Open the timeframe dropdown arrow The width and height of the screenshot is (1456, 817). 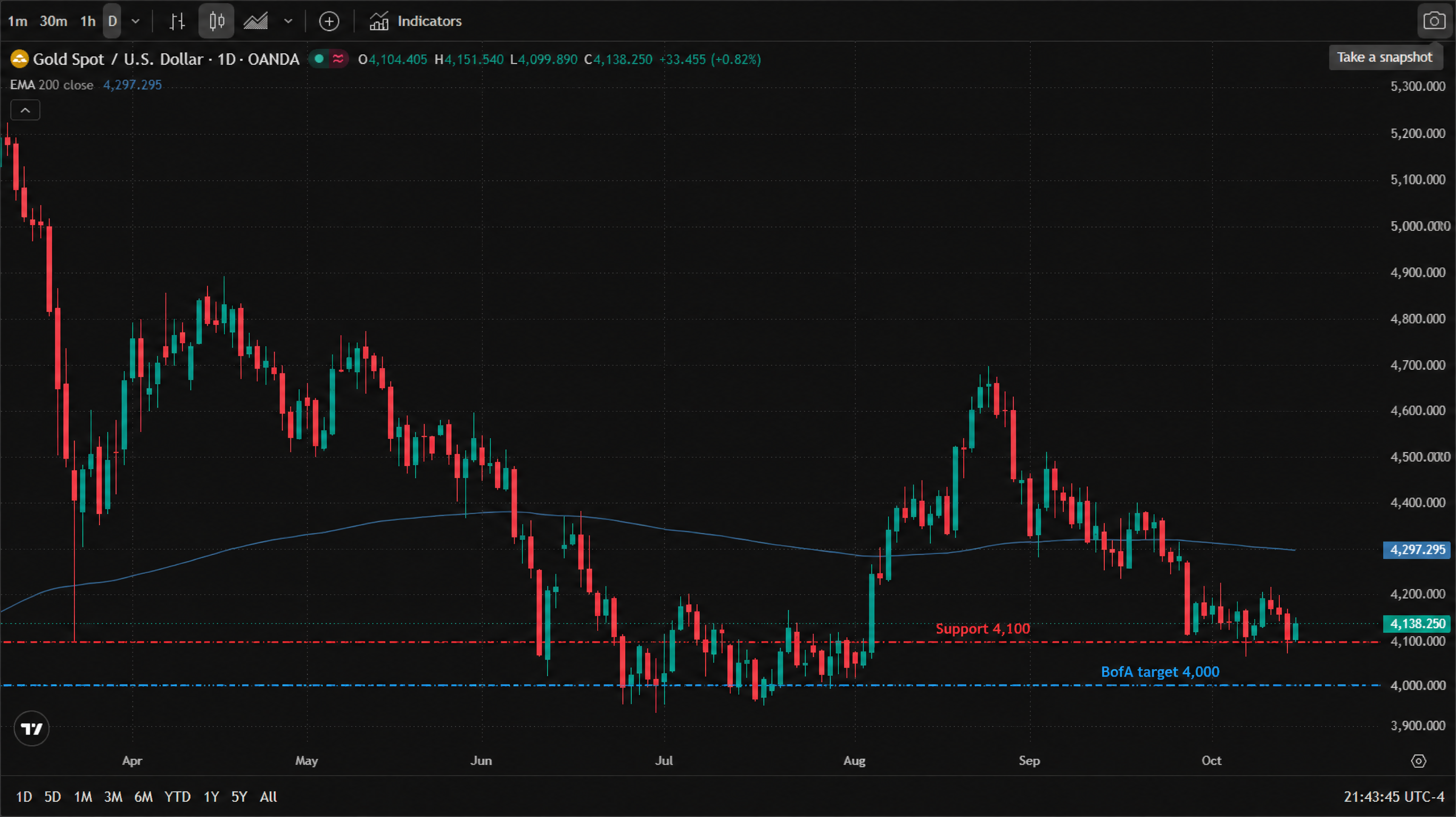click(x=136, y=21)
